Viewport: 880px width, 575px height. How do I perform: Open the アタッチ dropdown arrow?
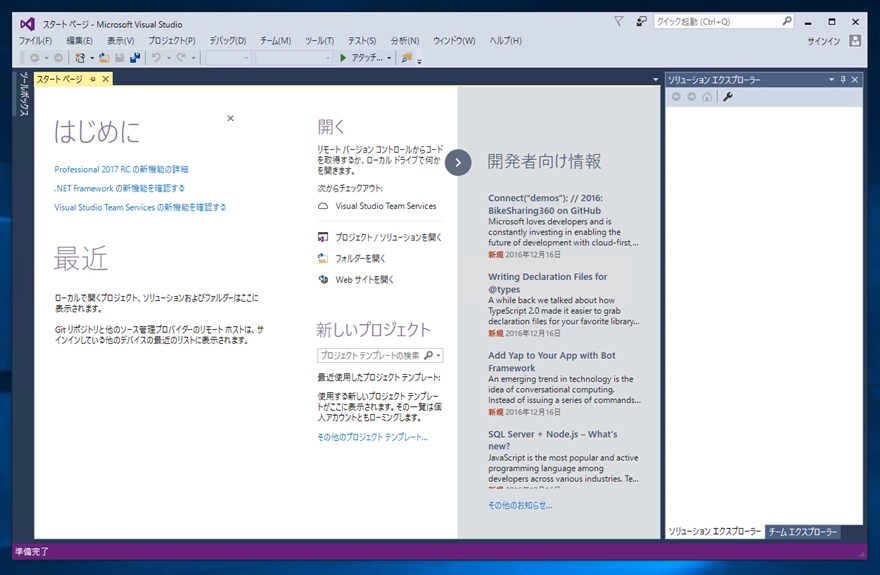389,58
